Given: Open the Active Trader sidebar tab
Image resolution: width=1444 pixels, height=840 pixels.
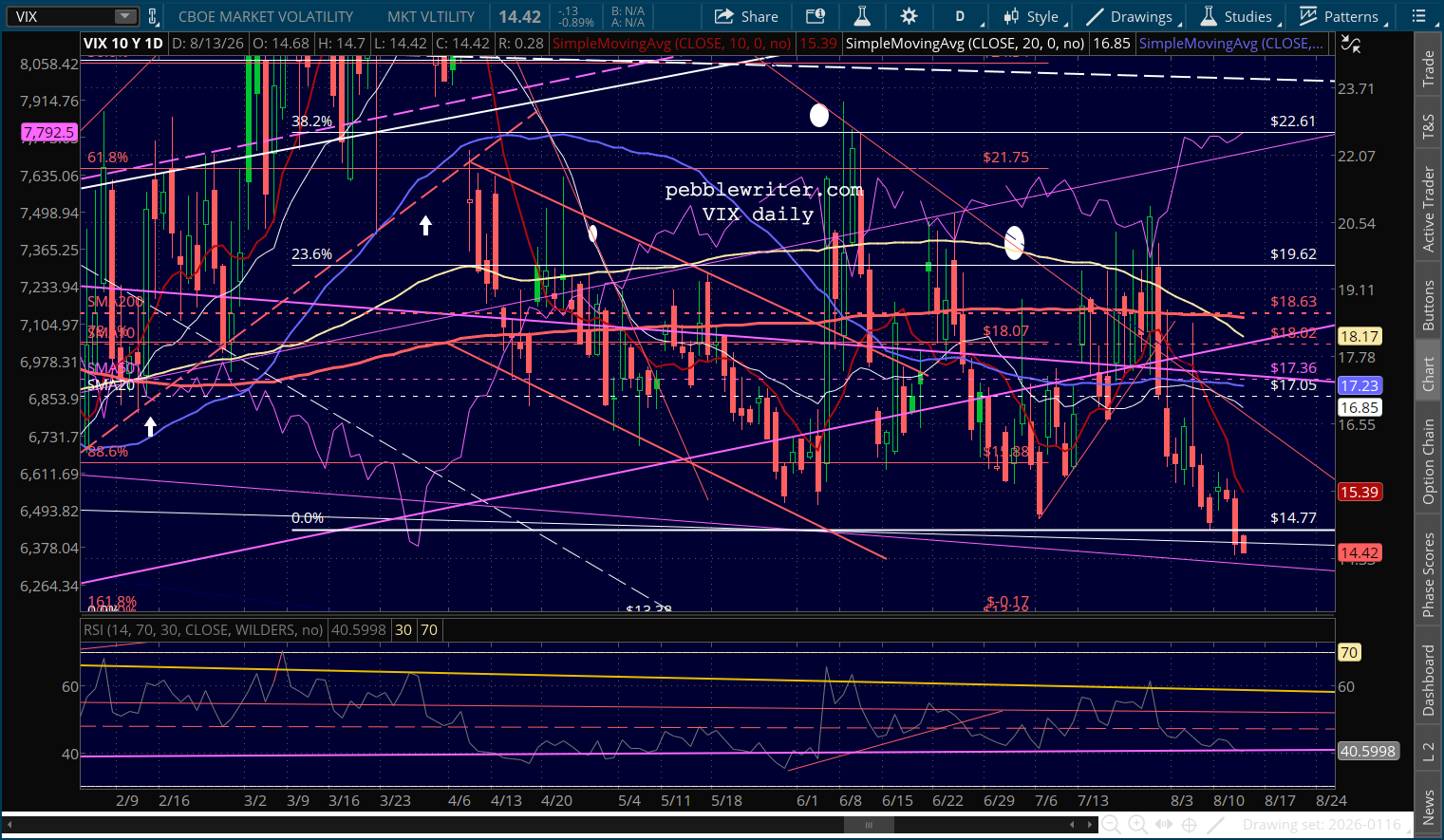Looking at the screenshot, I should [1428, 209].
